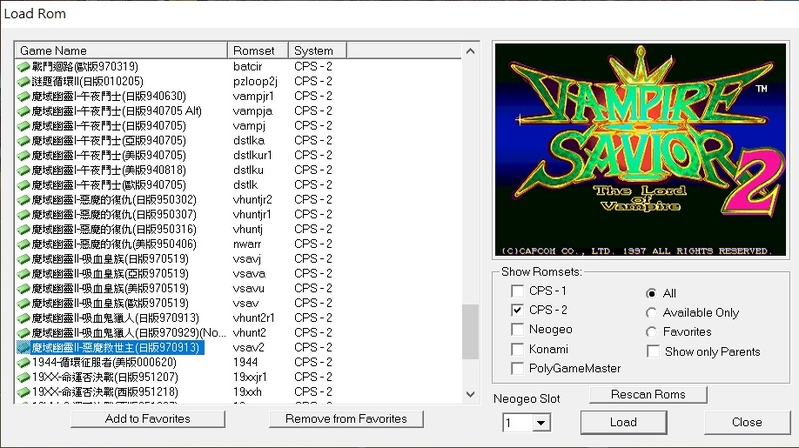
Task: Select the romset text vsava
Action: point(249,274)
